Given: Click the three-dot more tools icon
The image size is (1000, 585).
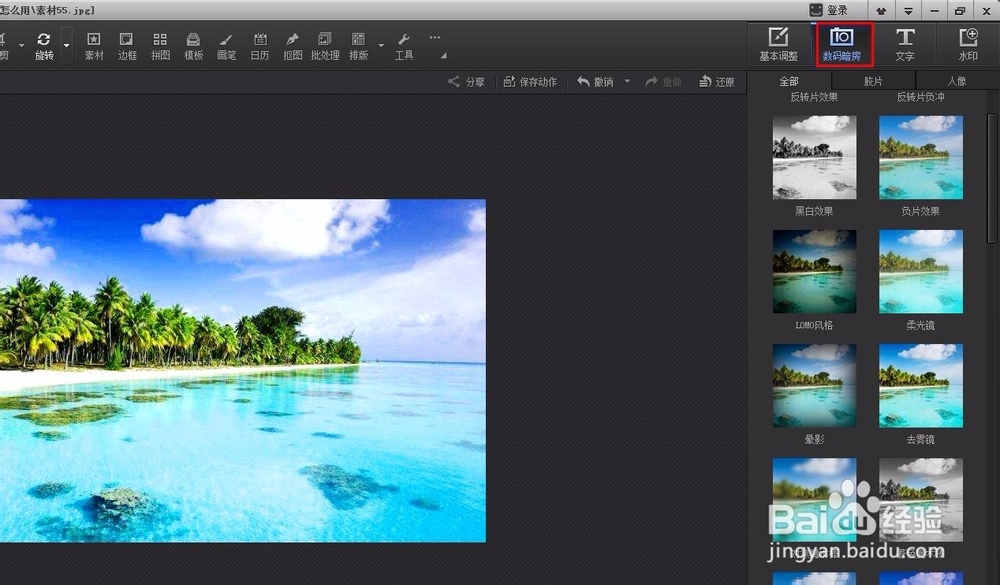Looking at the screenshot, I should pyautogui.click(x=435, y=38).
